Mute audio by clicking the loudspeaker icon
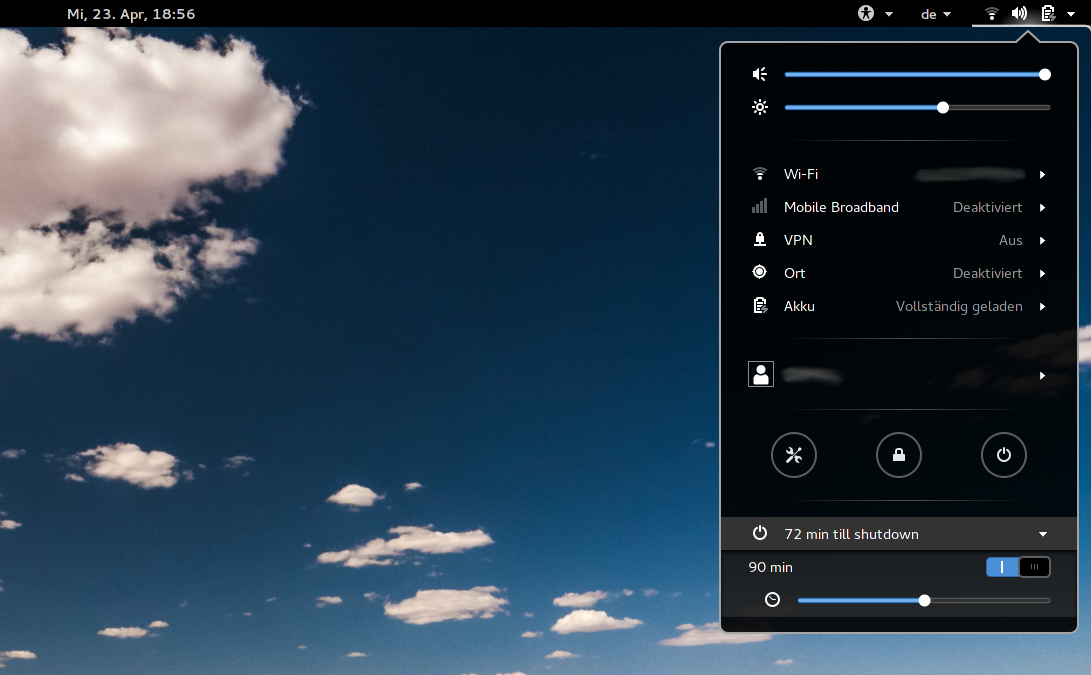This screenshot has height=675, width=1091. point(1019,13)
